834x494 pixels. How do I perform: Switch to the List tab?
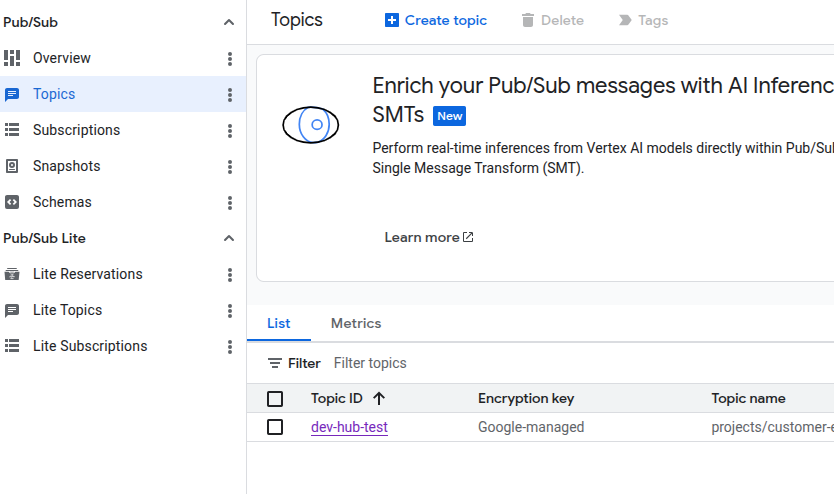[279, 323]
